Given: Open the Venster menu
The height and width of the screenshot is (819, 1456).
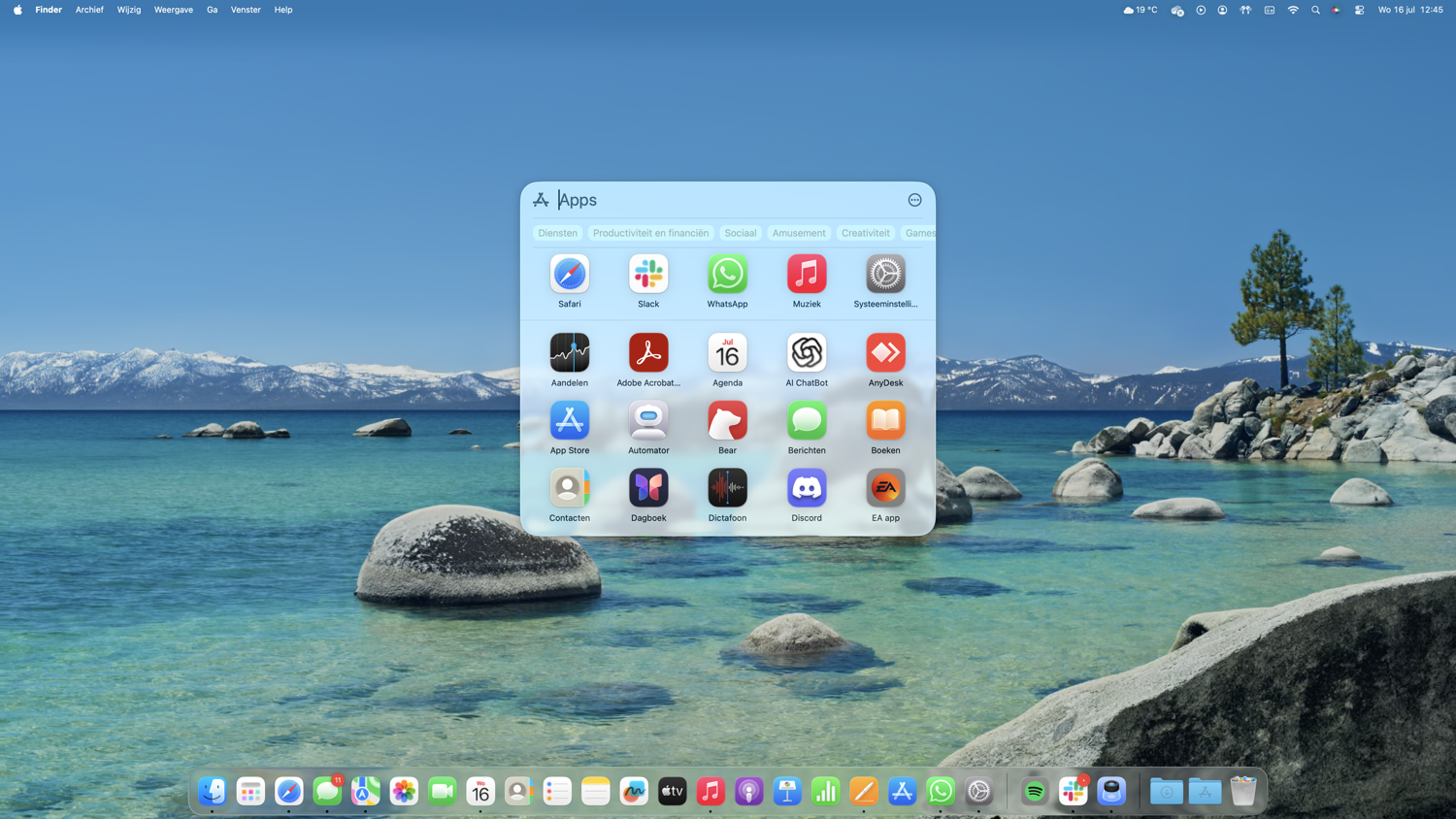Looking at the screenshot, I should coord(246,10).
